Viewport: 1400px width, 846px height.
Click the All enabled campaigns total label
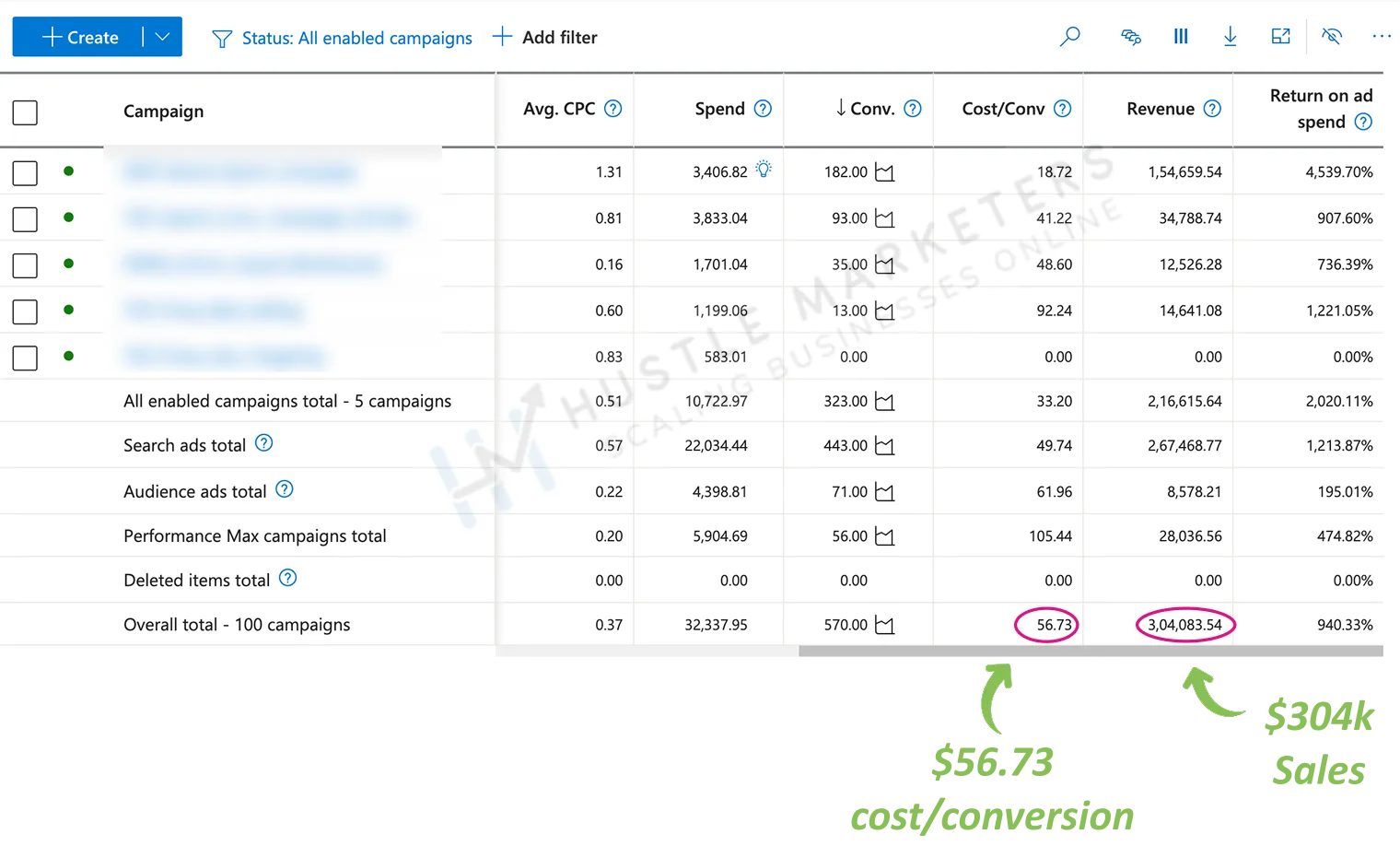tap(287, 401)
